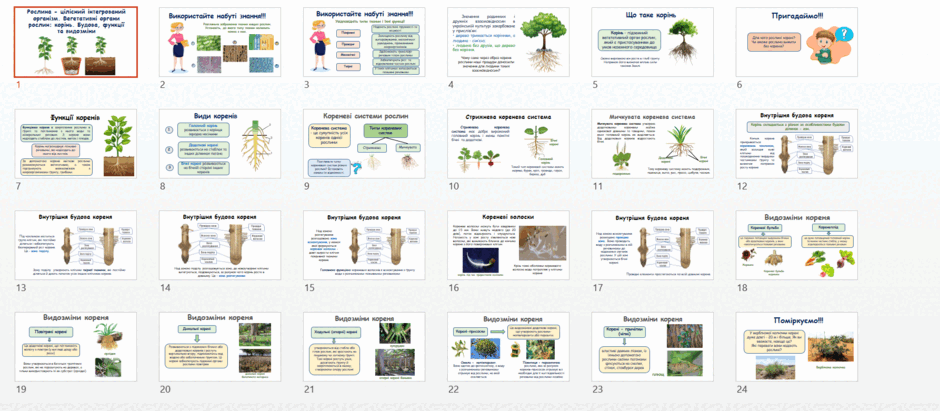Select slide 17 'Внутрішня будова кореня' thumbnail

click(652, 245)
